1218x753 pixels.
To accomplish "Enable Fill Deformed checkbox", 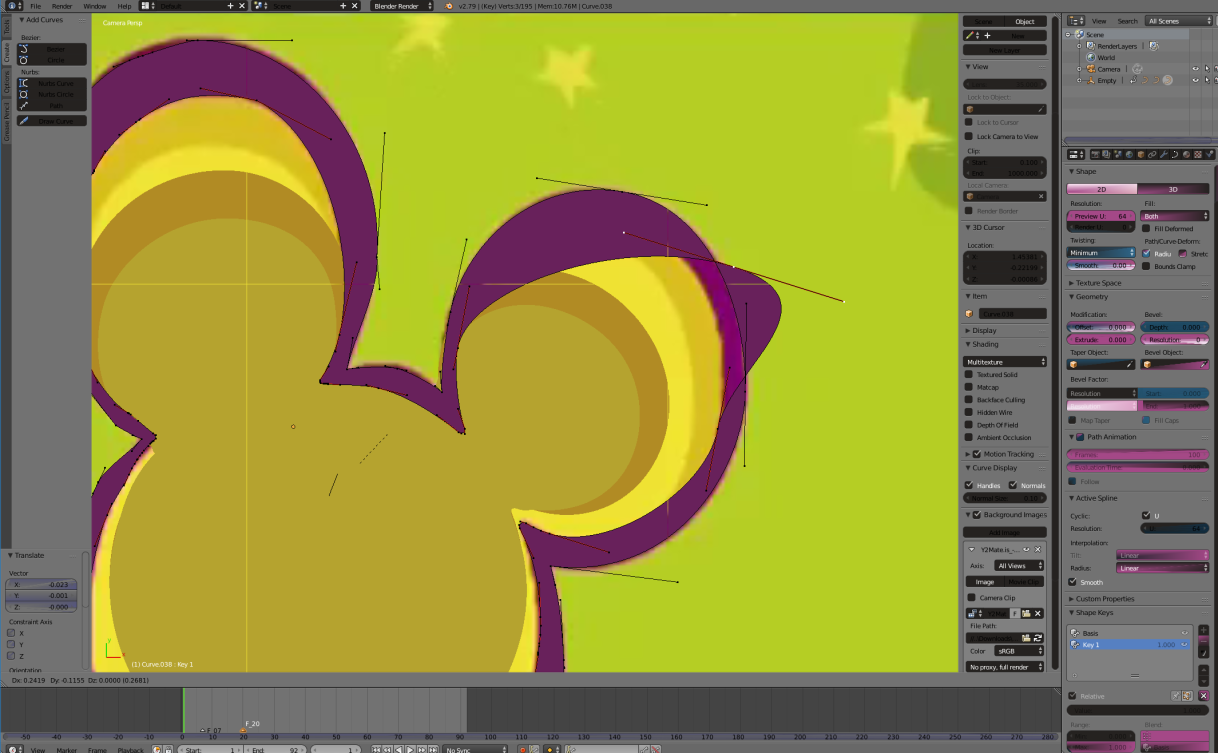I will coord(1146,228).
